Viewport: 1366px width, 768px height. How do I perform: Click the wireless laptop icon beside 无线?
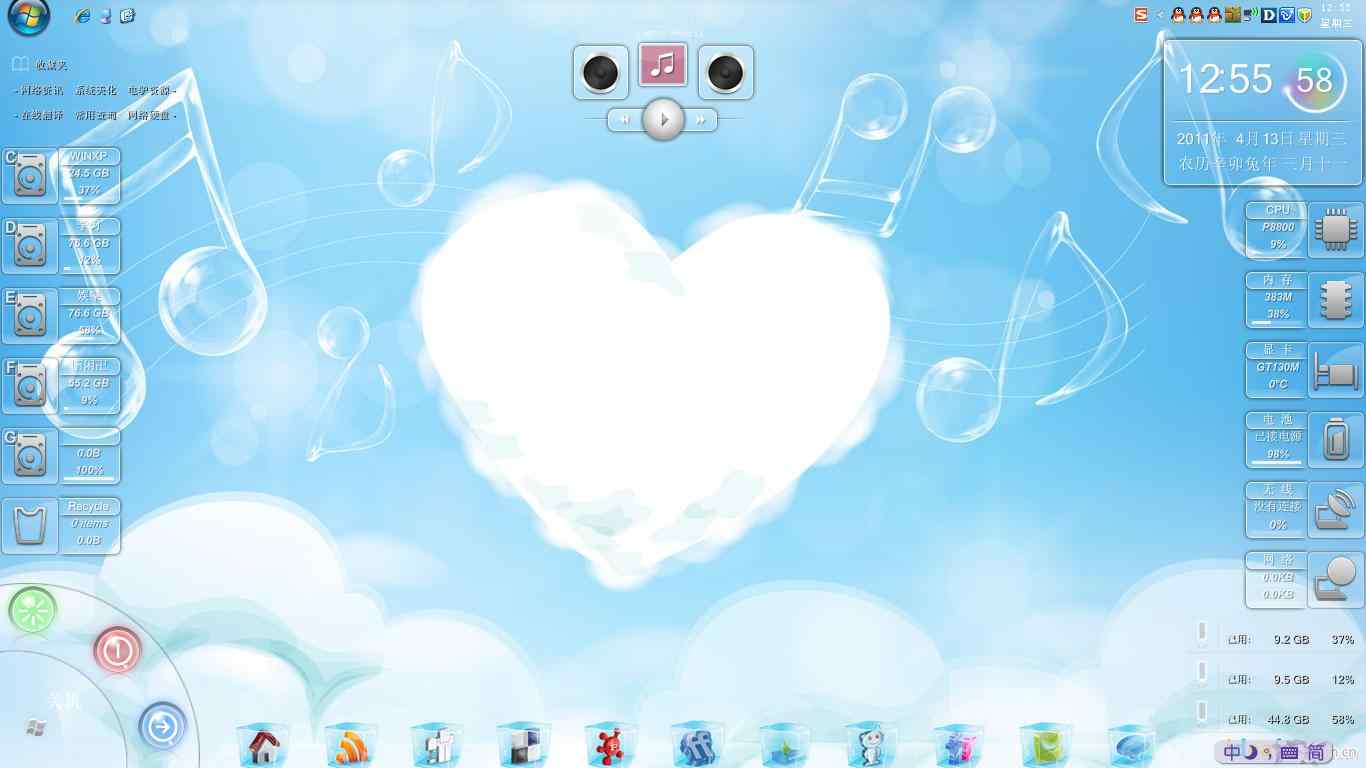click(1336, 510)
